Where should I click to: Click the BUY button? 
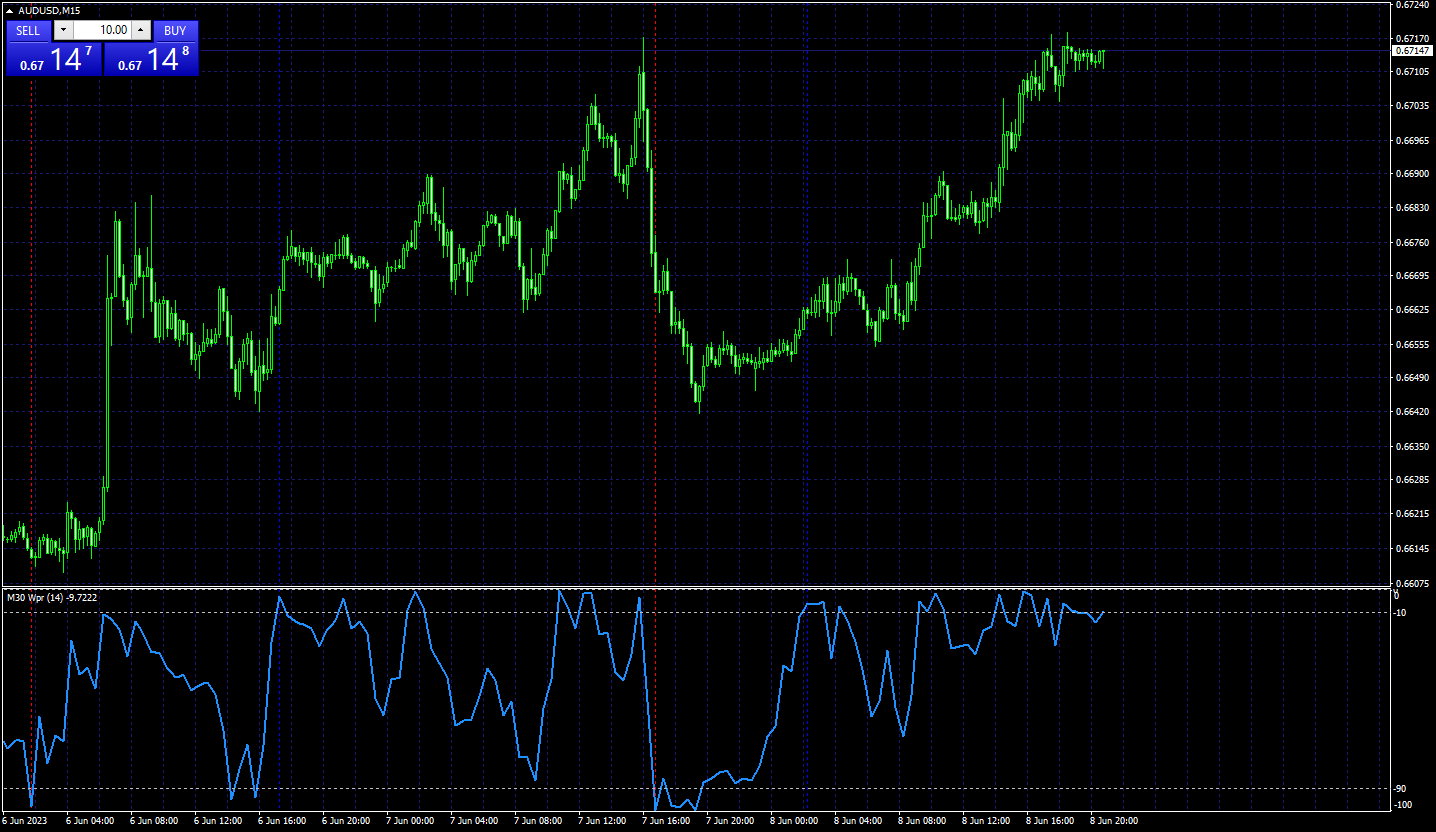175,31
